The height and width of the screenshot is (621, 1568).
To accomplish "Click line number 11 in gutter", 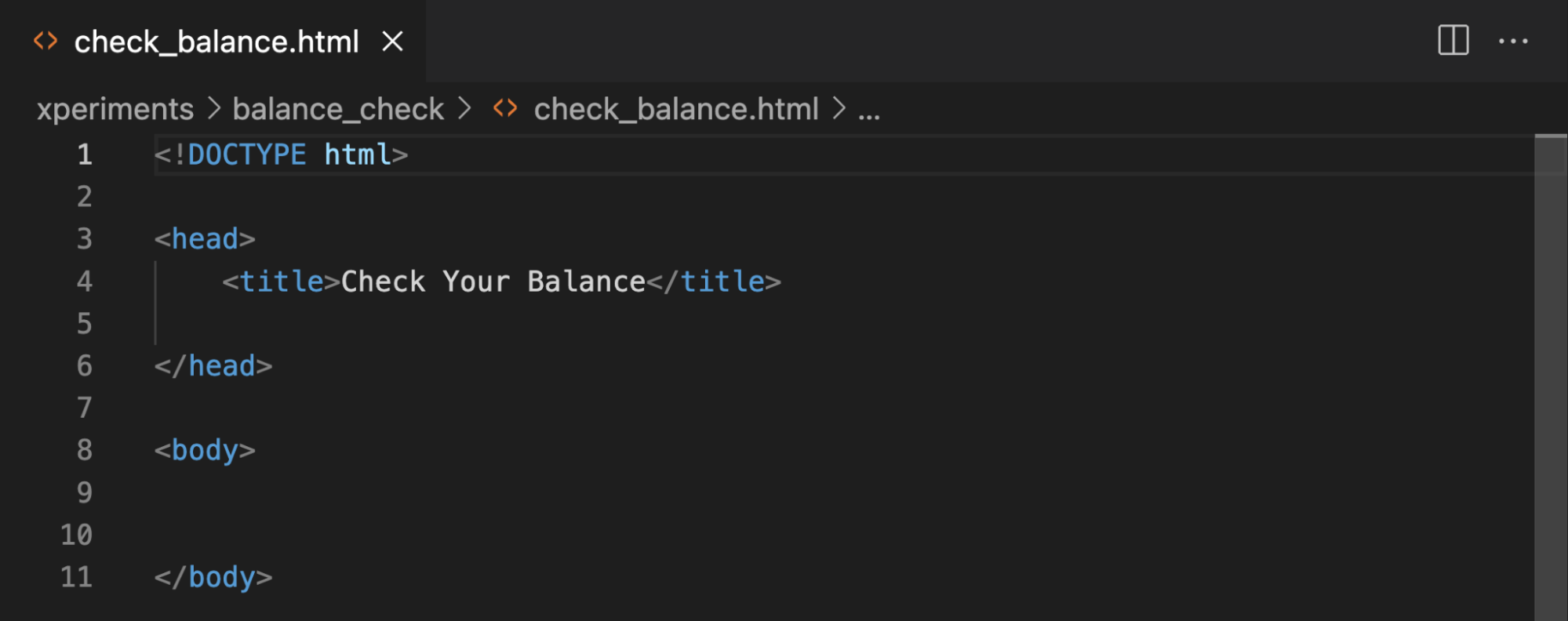I will click(x=77, y=577).
